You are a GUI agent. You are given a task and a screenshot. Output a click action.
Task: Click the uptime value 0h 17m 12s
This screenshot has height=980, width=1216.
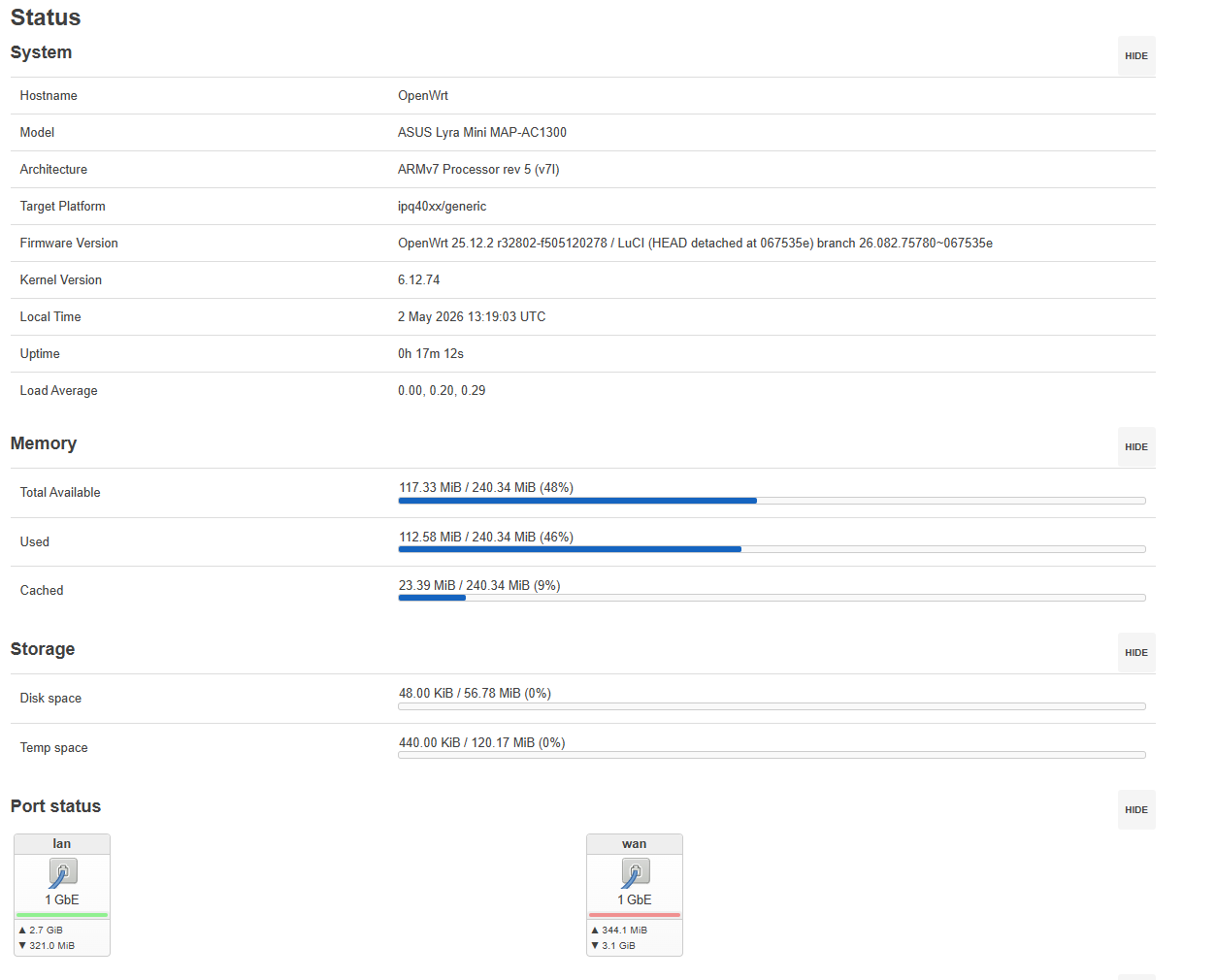coord(431,354)
